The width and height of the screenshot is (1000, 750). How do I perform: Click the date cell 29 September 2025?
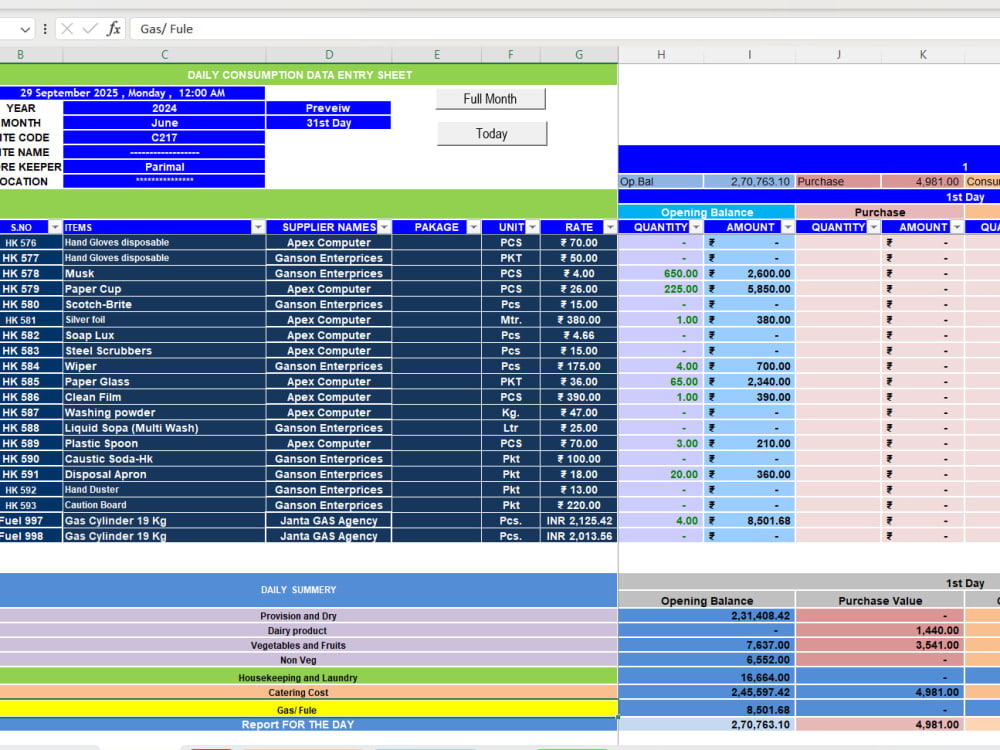(132, 92)
